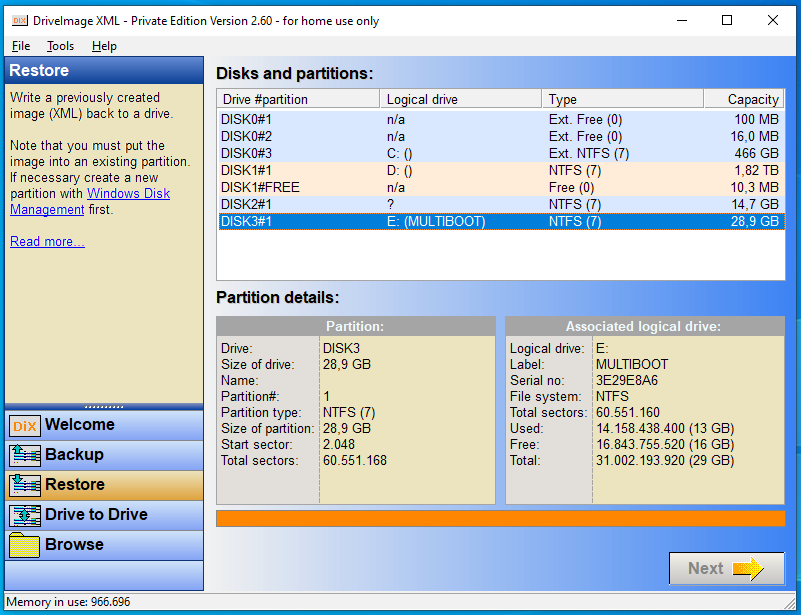Click the yellow arrow on Next button

click(x=747, y=568)
